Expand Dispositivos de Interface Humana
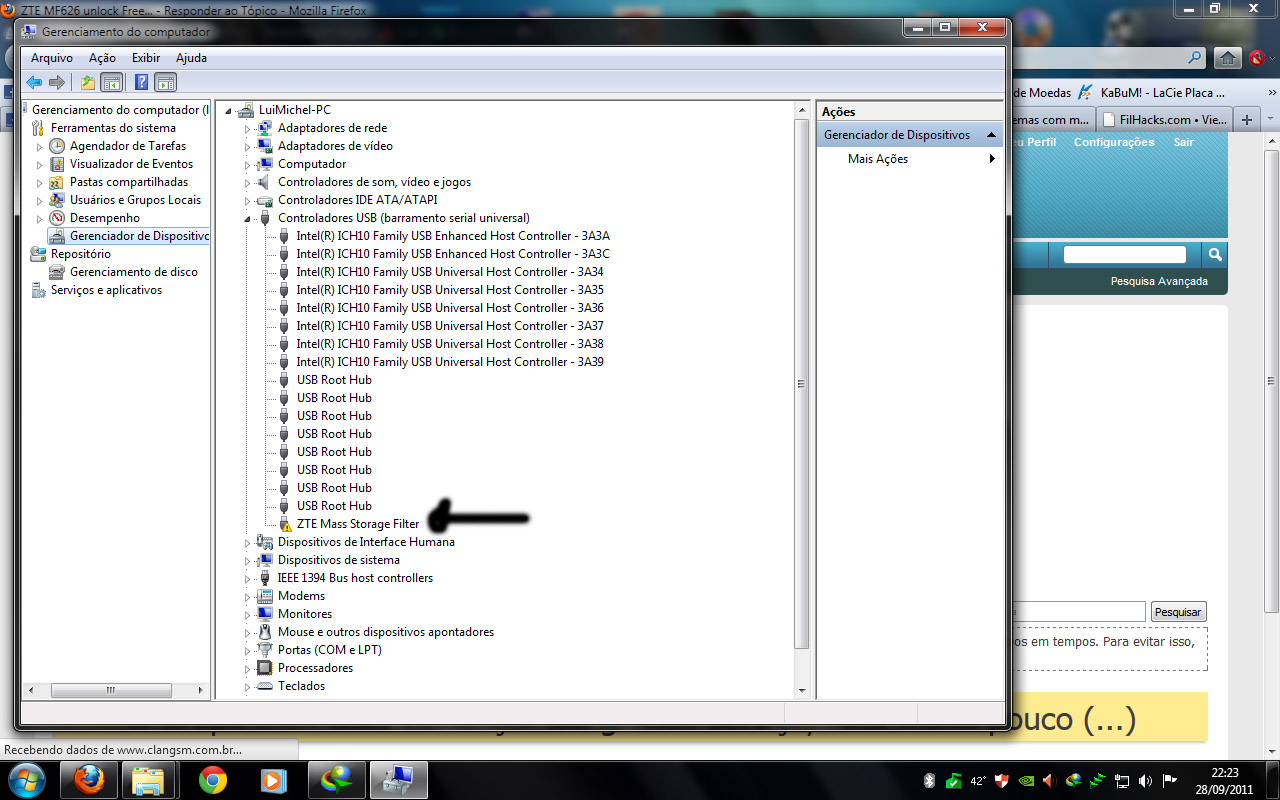This screenshot has width=1280, height=800. (248, 542)
